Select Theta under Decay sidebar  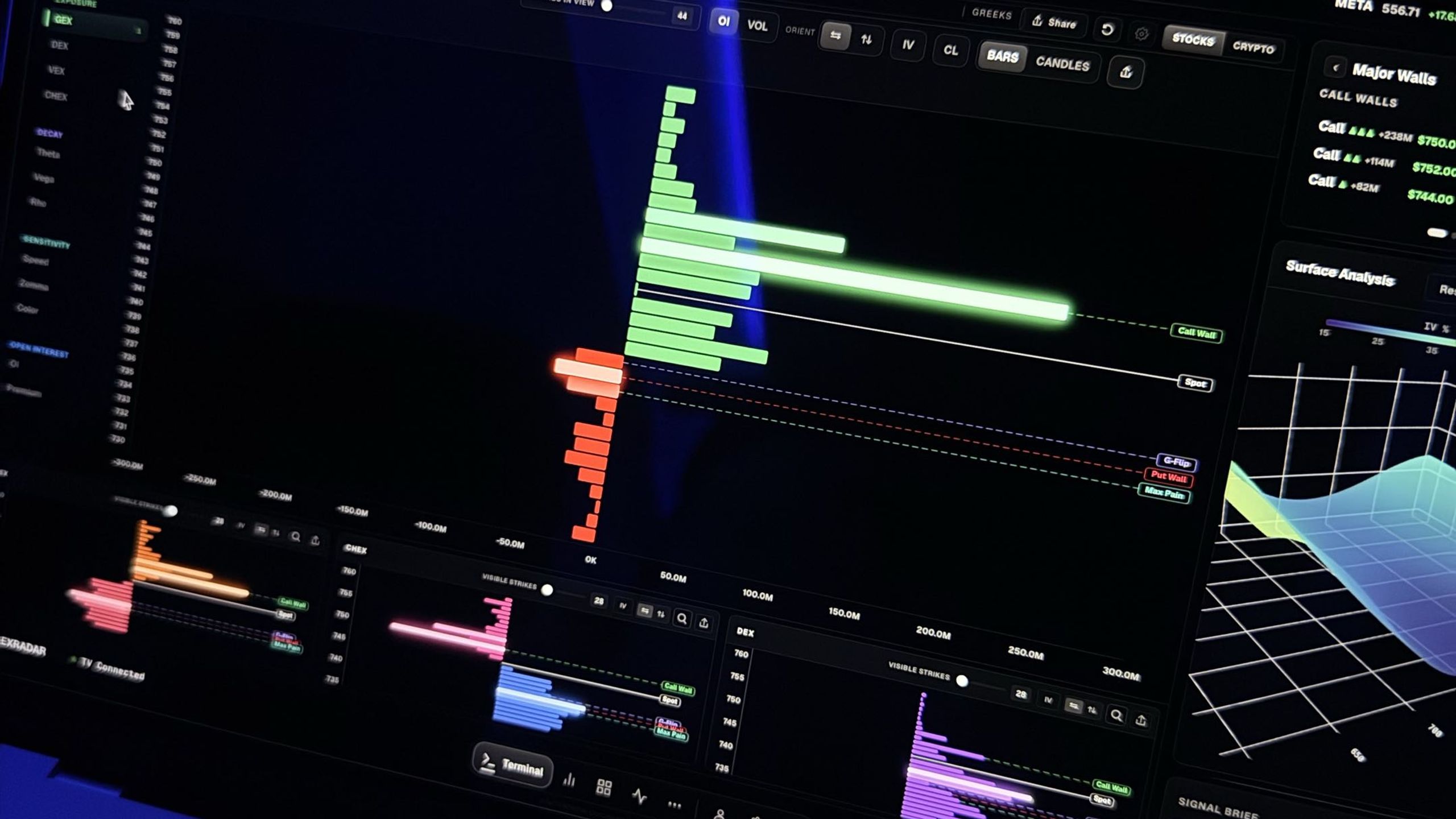(x=48, y=153)
